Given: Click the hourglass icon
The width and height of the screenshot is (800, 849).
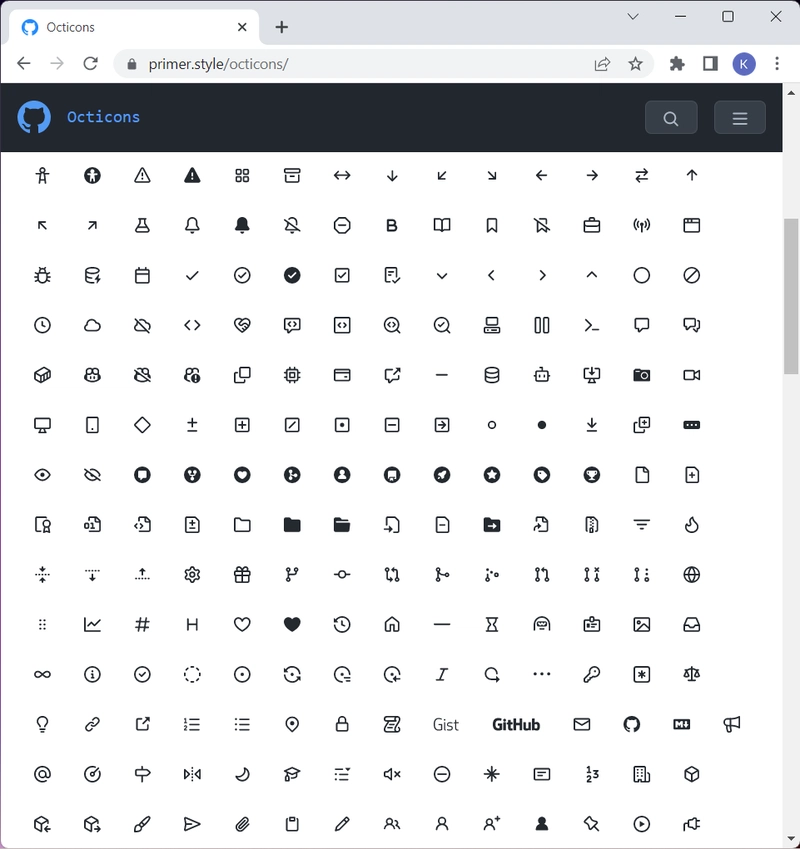Looking at the screenshot, I should (491, 625).
